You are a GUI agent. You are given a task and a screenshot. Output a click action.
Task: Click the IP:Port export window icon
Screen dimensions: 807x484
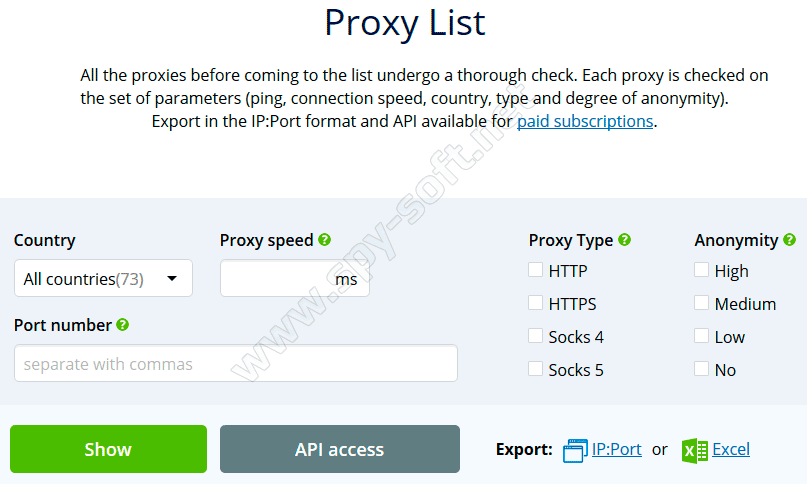[x=576, y=450]
